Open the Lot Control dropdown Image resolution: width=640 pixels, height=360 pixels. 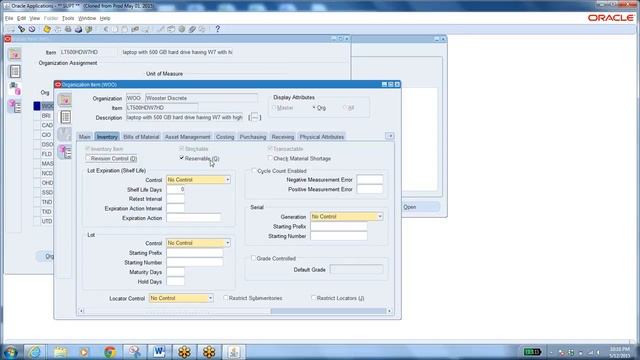[x=227, y=243]
